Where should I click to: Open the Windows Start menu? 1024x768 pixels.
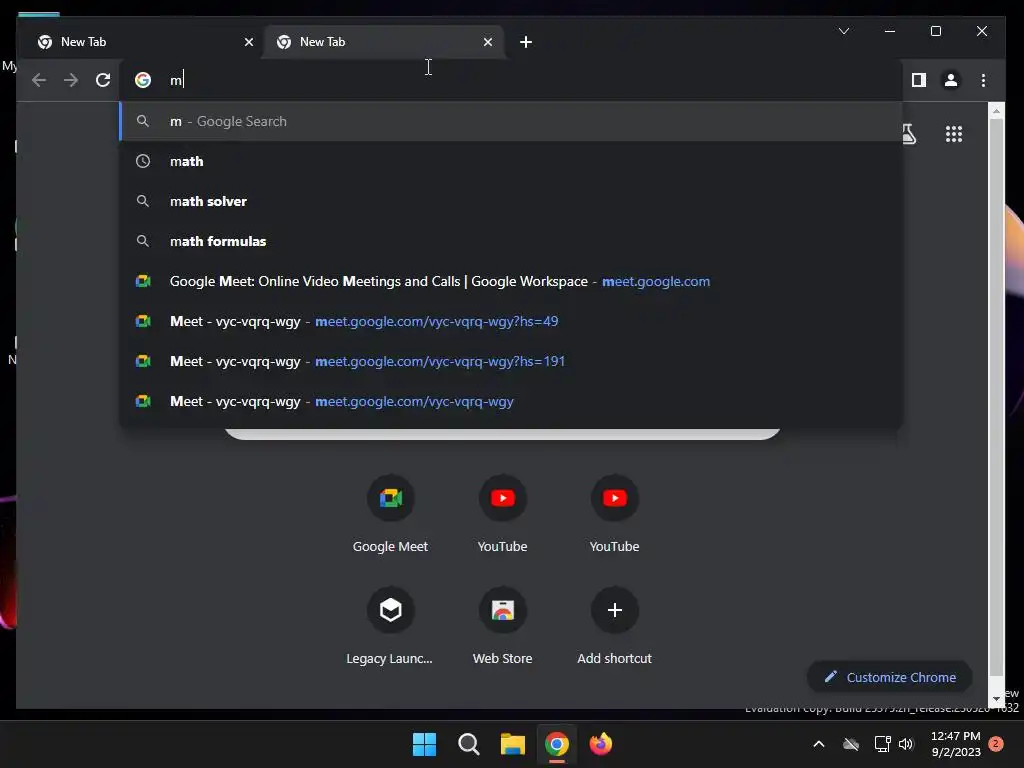(424, 744)
